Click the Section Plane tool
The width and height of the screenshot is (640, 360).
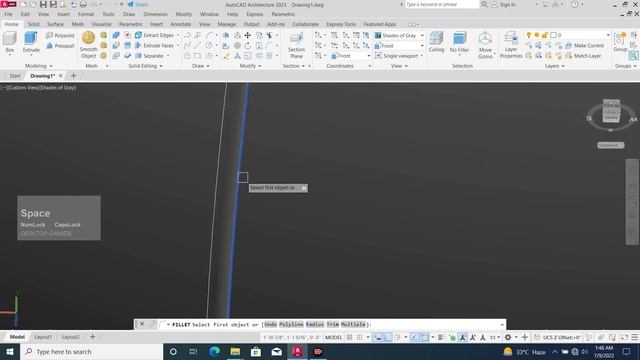(296, 45)
